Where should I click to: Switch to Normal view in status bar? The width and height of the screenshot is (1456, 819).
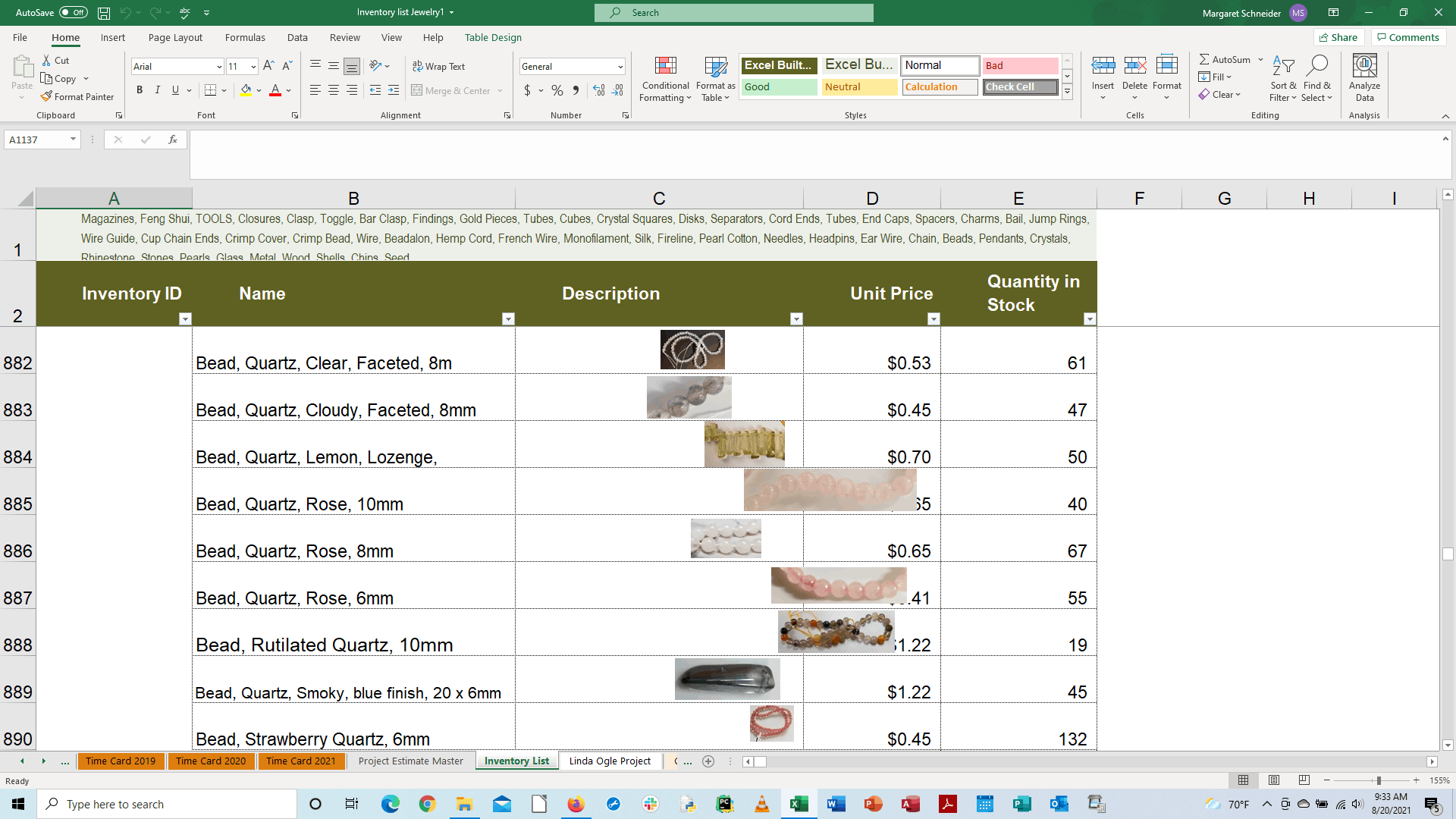[x=1244, y=780]
